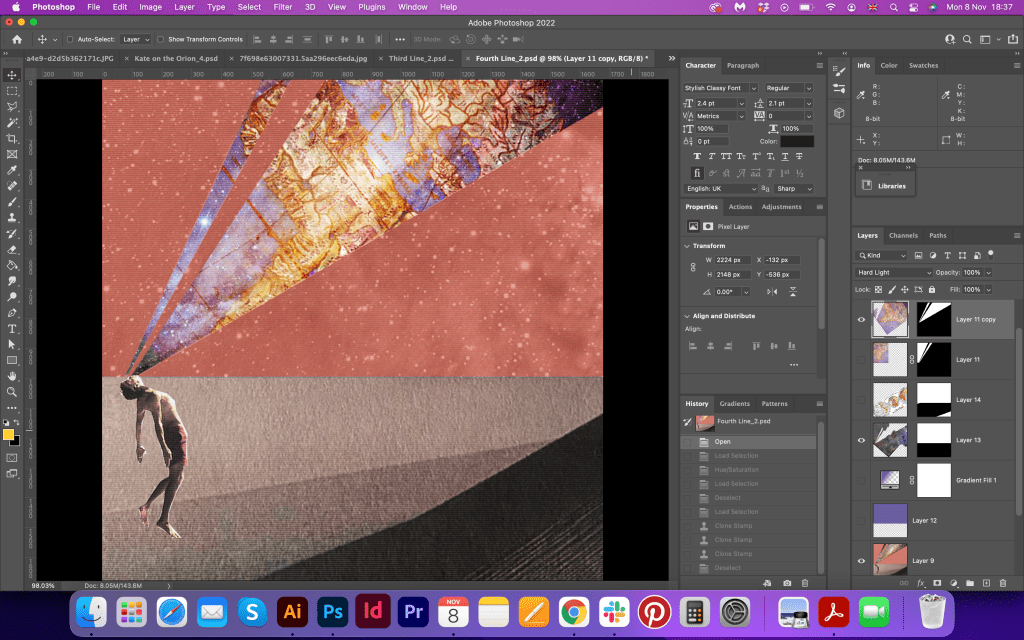This screenshot has width=1024, height=640.
Task: Hide Layer 13 using its eye icon
Action: coord(861,439)
